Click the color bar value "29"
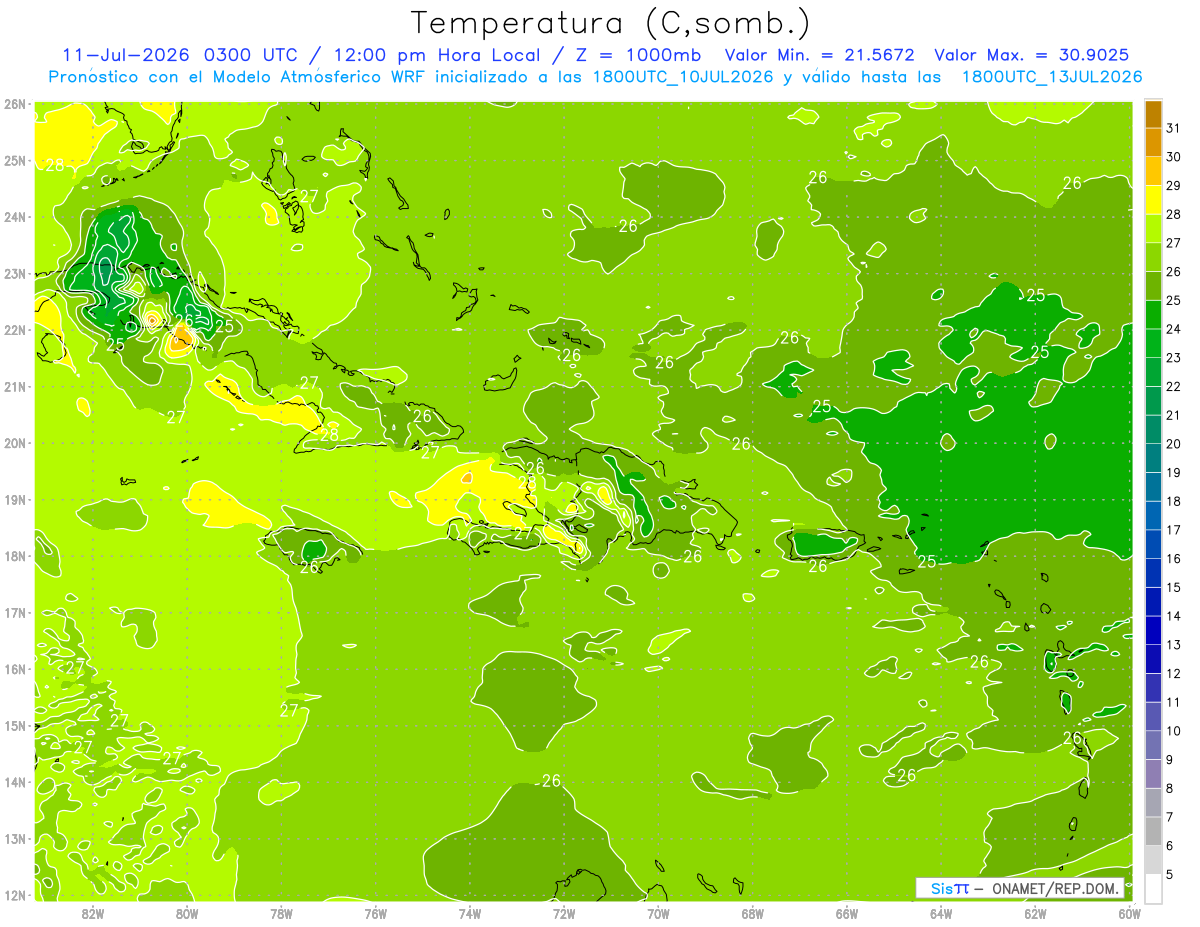The width and height of the screenshot is (1200, 927). (1173, 186)
